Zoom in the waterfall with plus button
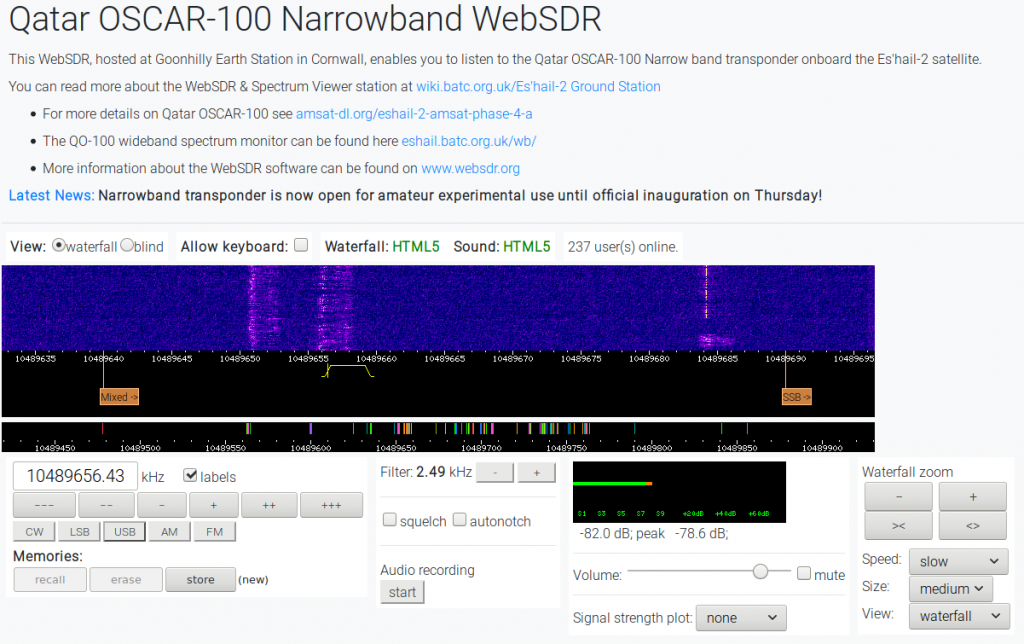Image resolution: width=1024 pixels, height=644 pixels. coord(972,497)
